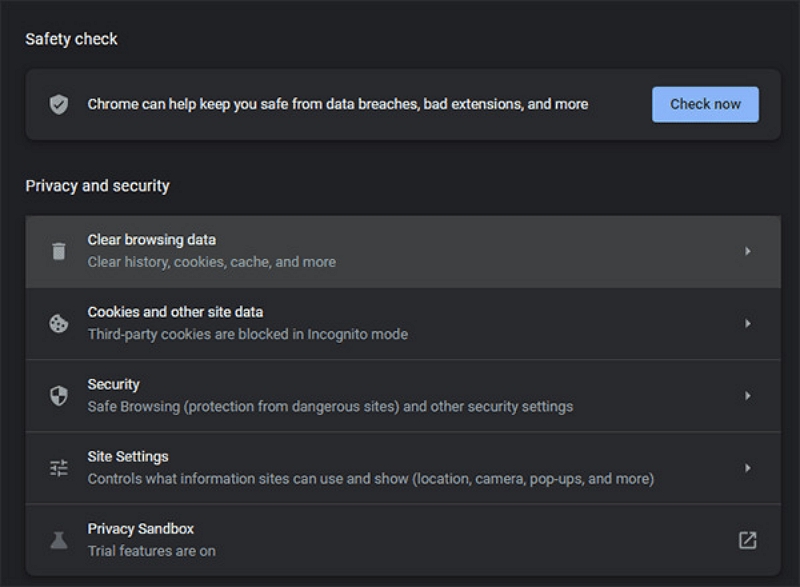The width and height of the screenshot is (800, 587).
Task: Expand Site Settings with its chevron
Action: (747, 468)
